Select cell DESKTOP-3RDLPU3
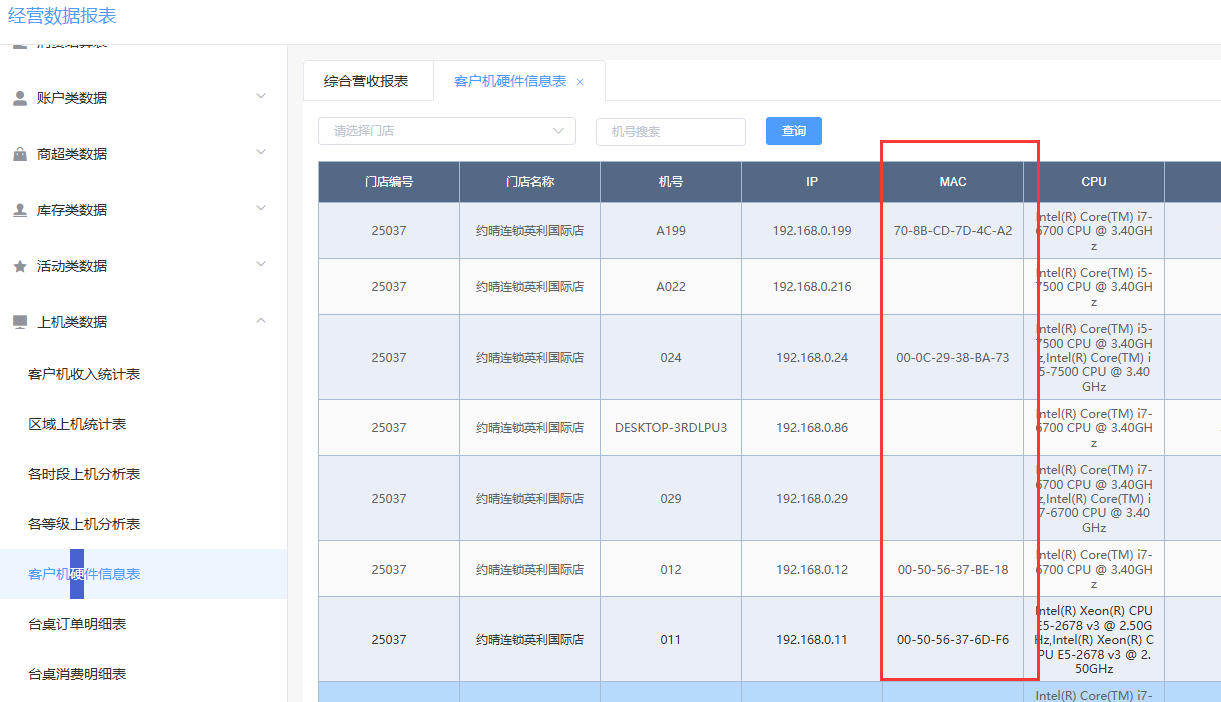 [671, 428]
